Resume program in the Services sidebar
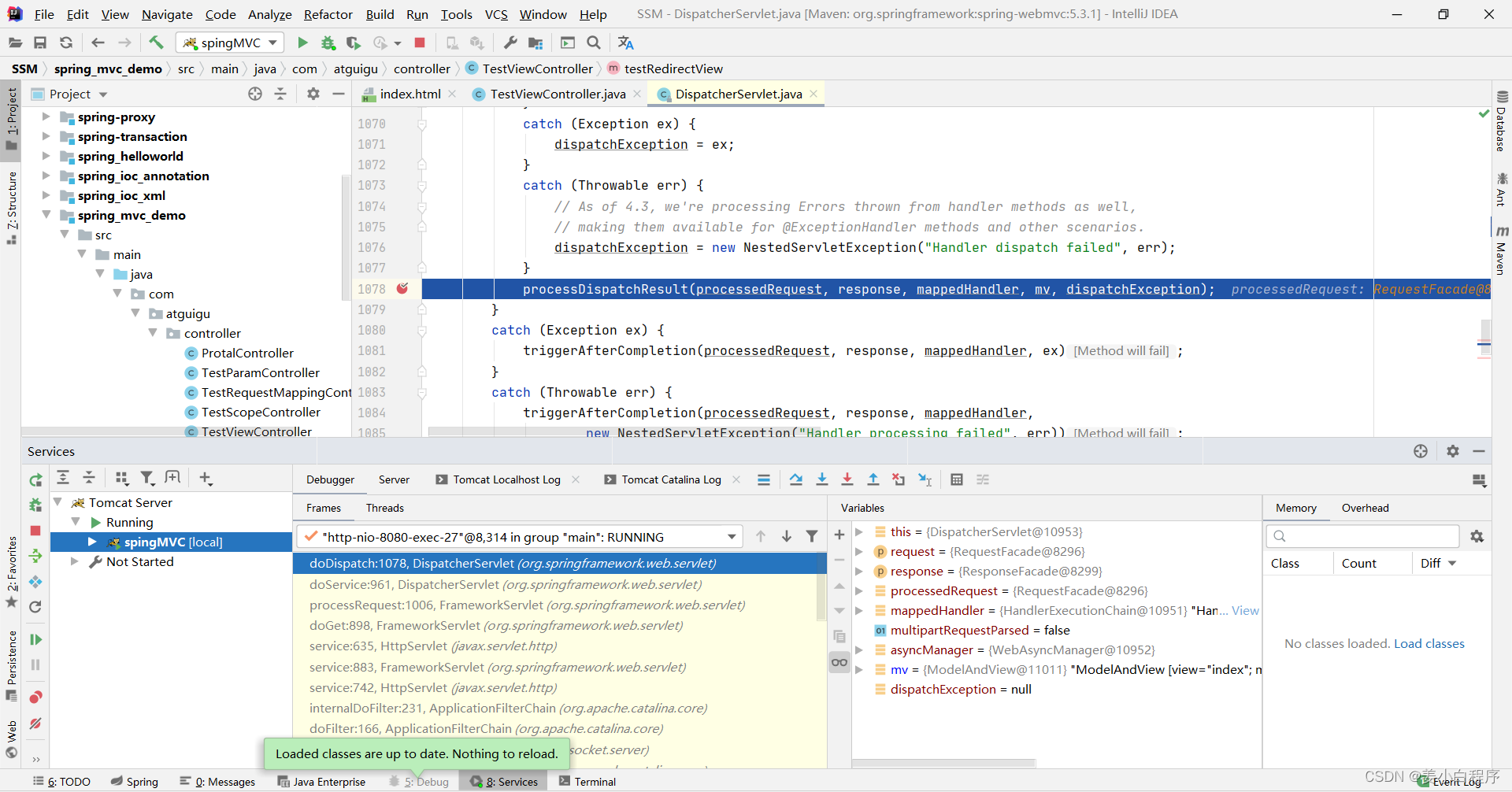 point(35,639)
